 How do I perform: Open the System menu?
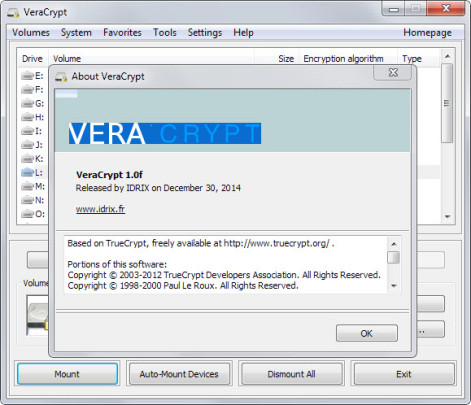point(76,33)
